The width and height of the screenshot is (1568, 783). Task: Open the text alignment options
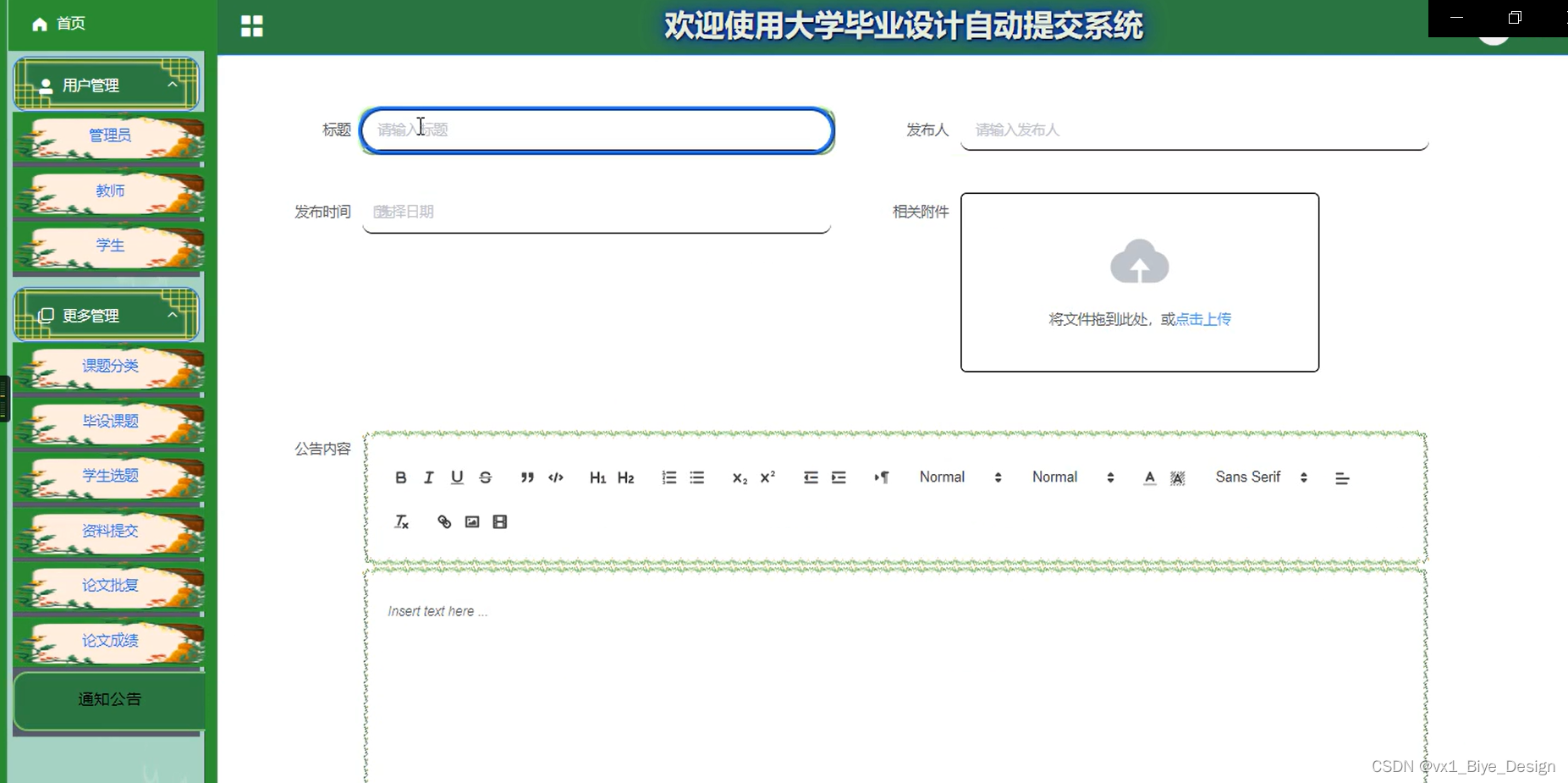point(1342,478)
